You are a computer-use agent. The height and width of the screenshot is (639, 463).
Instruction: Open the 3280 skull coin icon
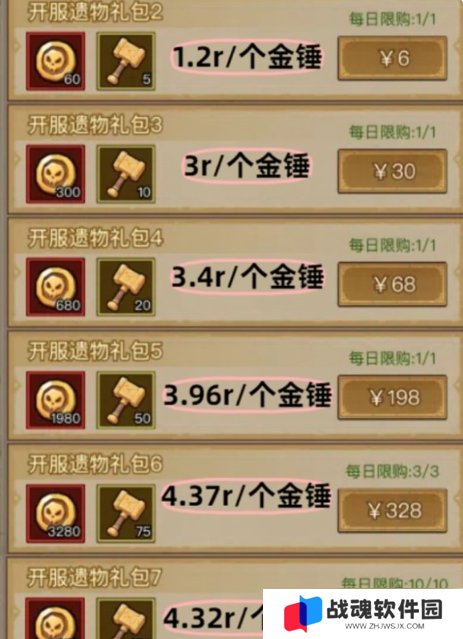click(55, 513)
